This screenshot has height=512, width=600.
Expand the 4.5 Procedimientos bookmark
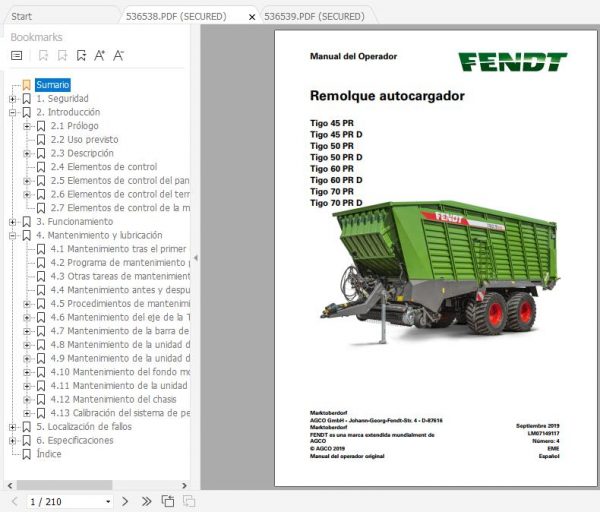tap(27, 304)
